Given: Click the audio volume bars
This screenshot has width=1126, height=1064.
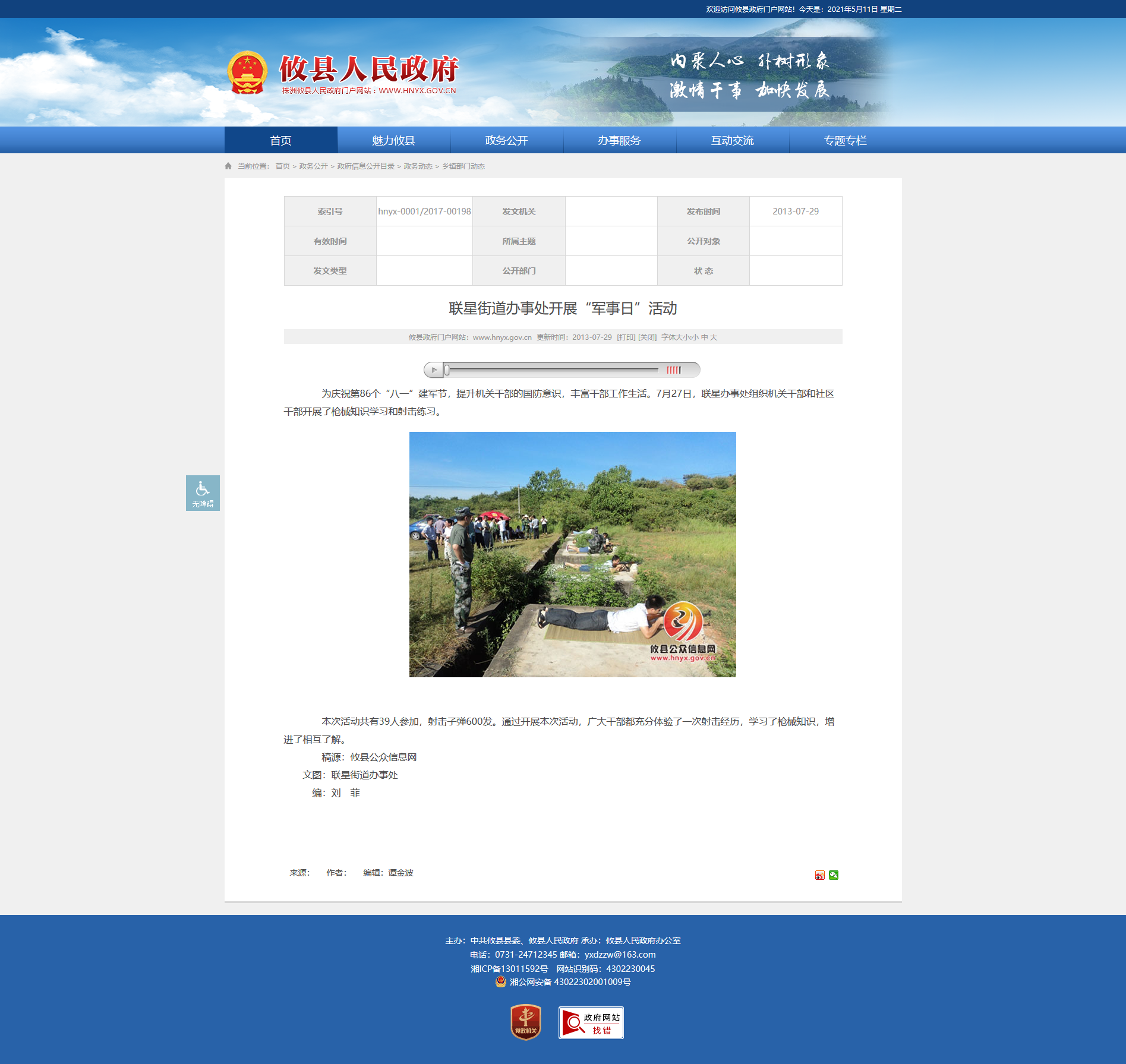Looking at the screenshot, I should coord(673,370).
